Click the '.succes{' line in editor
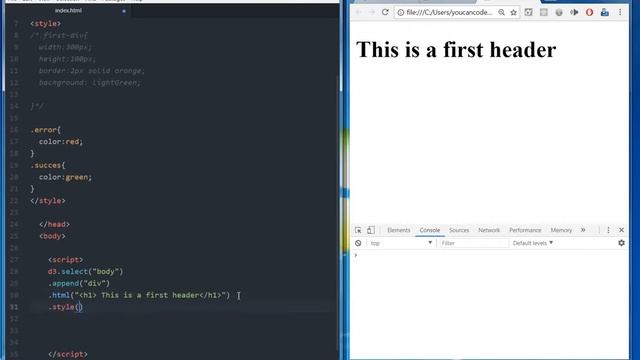Viewport: 640px width, 360px height. 48,165
